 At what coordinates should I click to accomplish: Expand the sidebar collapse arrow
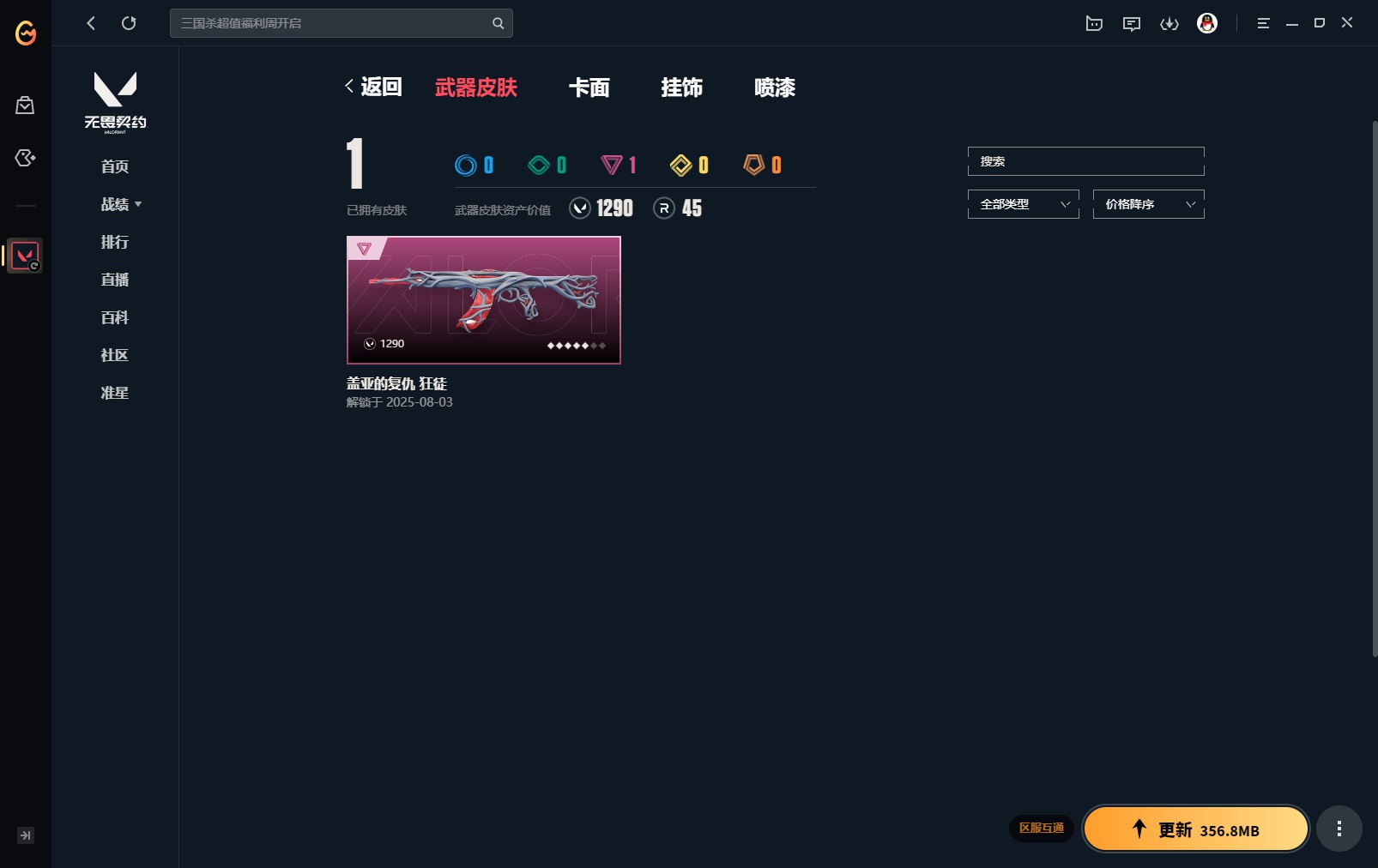[x=26, y=835]
